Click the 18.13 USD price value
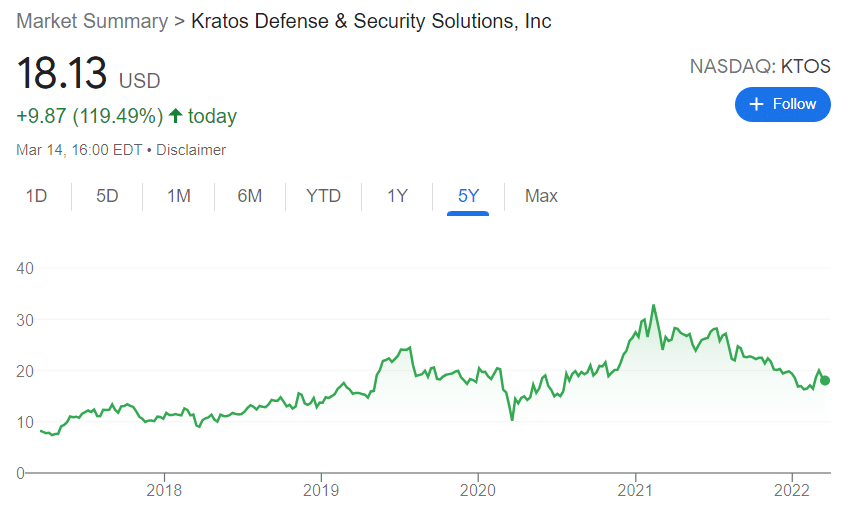The width and height of the screenshot is (851, 520). pos(88,73)
